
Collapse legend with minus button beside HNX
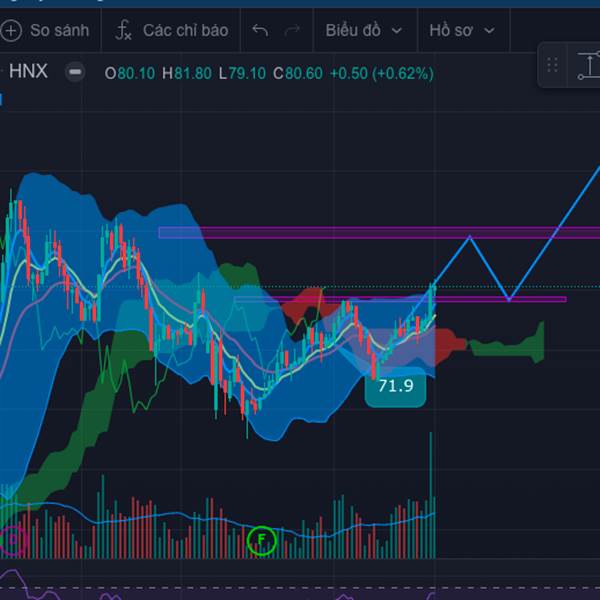click(75, 72)
